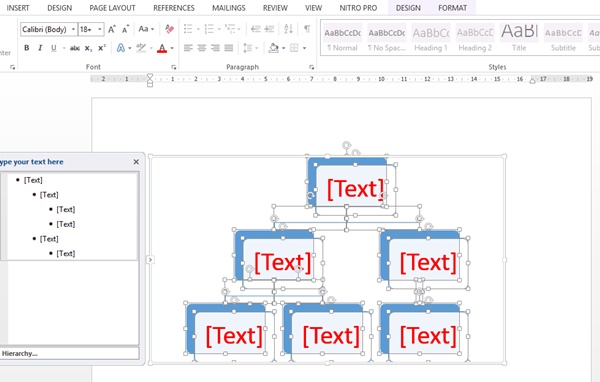Apply Shading paint bucket
This screenshot has width=600, height=382.
tap(273, 48)
